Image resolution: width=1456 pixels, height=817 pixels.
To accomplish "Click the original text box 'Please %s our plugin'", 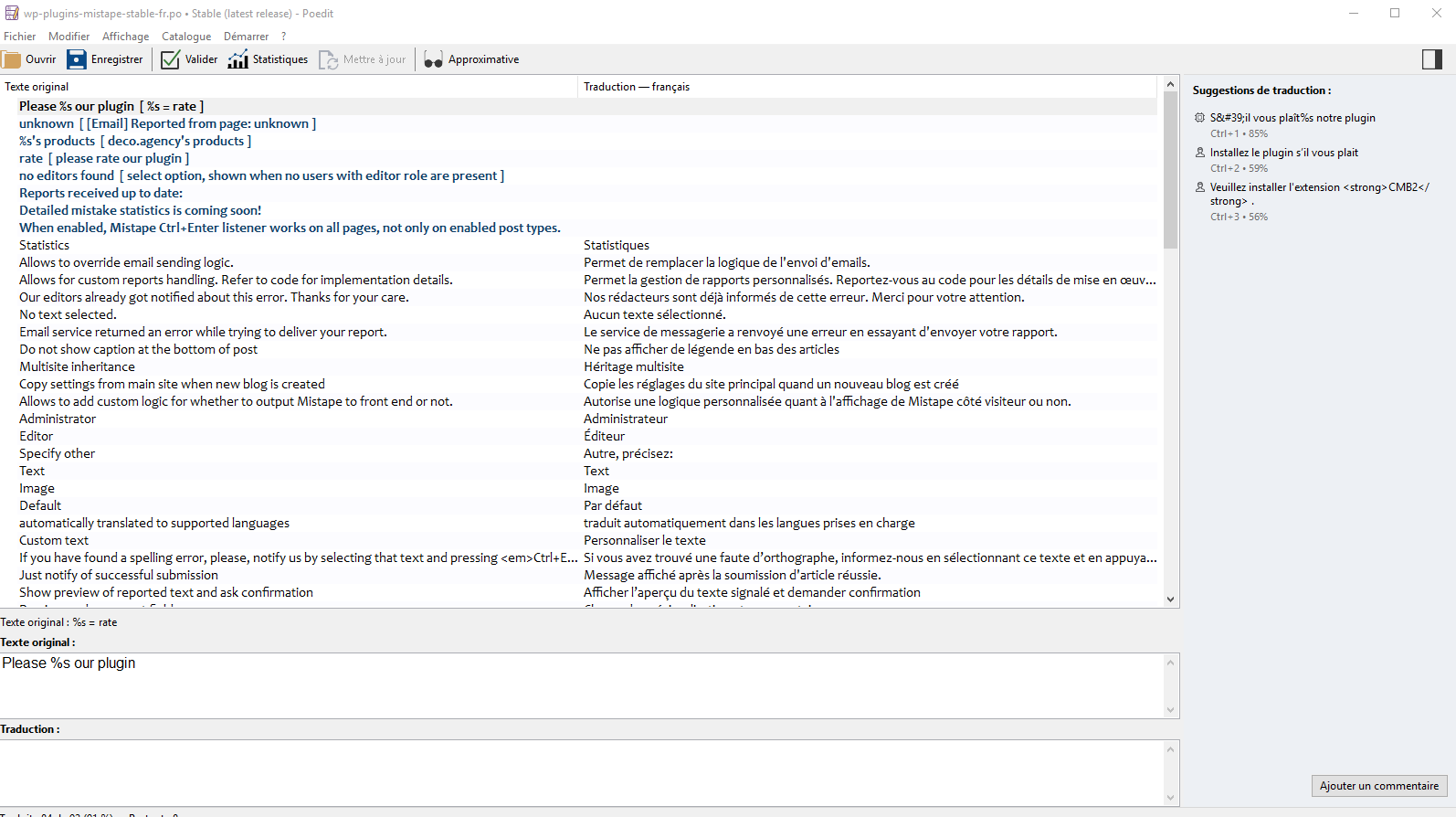I will [582, 685].
